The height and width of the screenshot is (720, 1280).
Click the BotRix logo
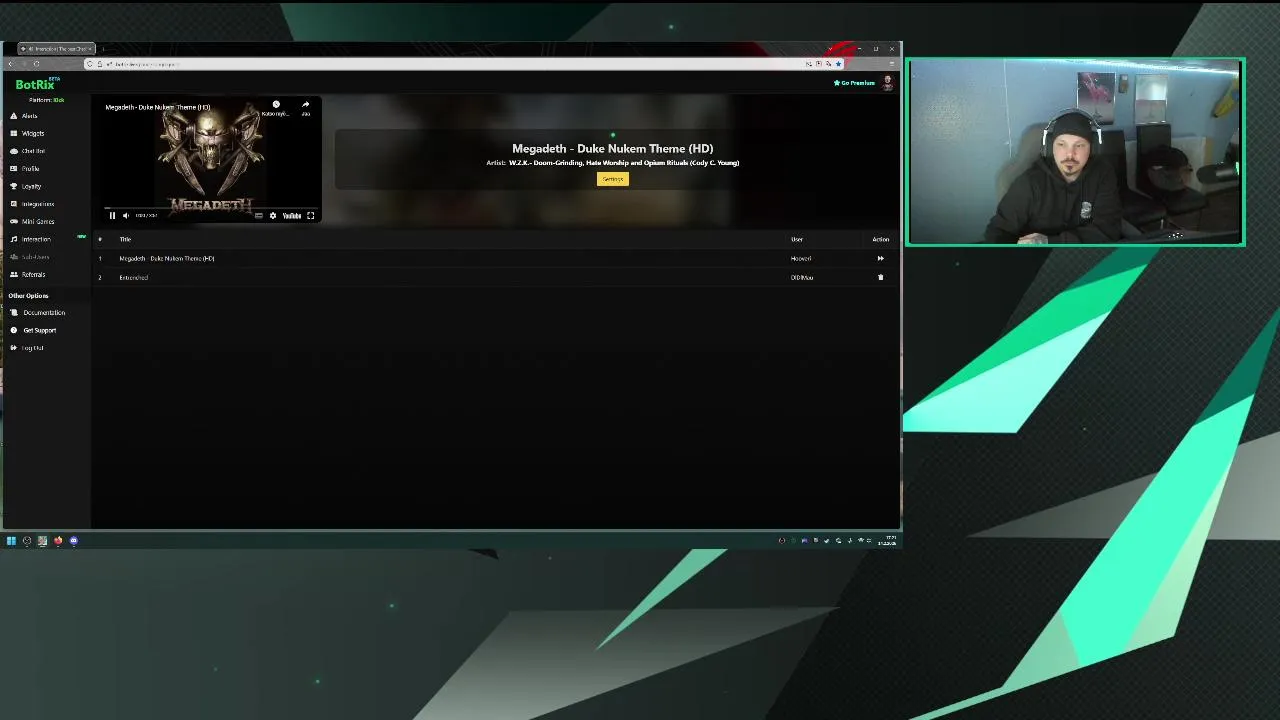[x=35, y=85]
